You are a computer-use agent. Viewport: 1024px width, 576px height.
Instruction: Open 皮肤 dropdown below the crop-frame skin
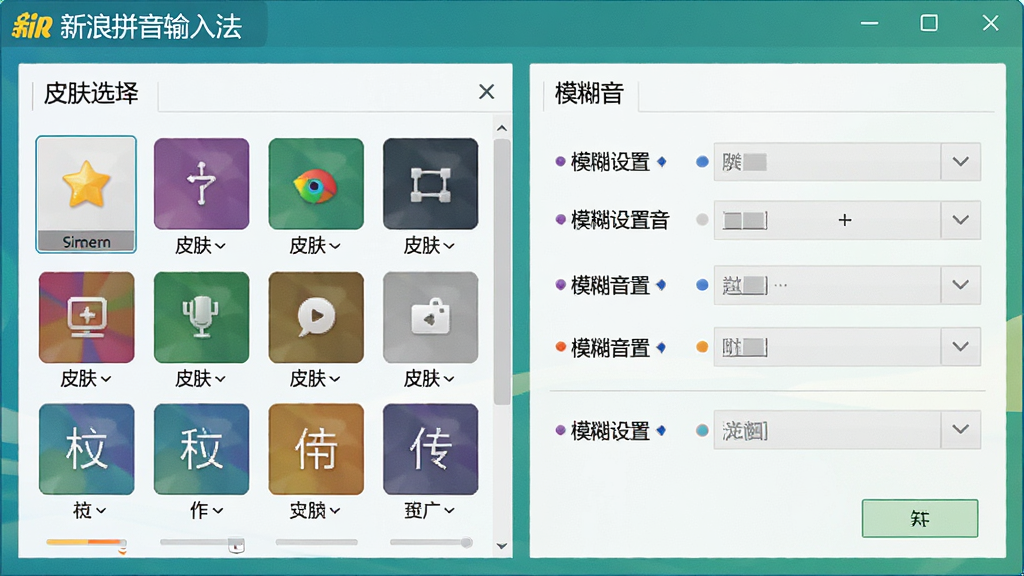click(x=429, y=246)
